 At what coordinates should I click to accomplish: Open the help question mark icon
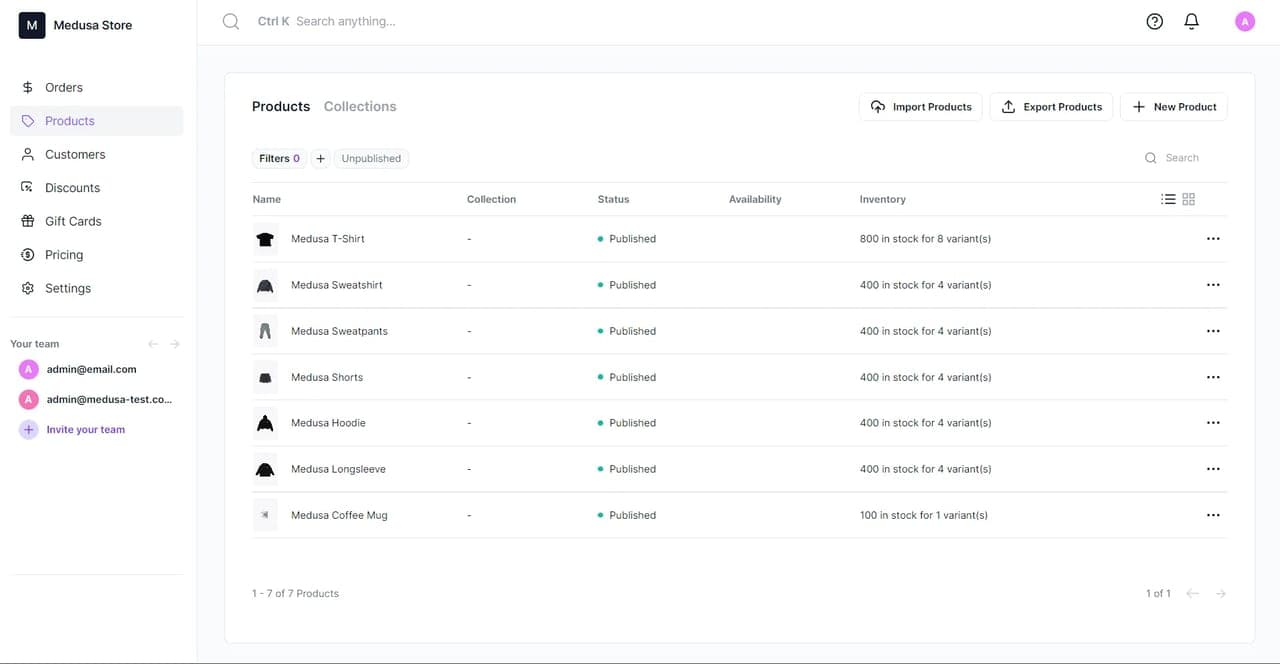[x=1155, y=21]
